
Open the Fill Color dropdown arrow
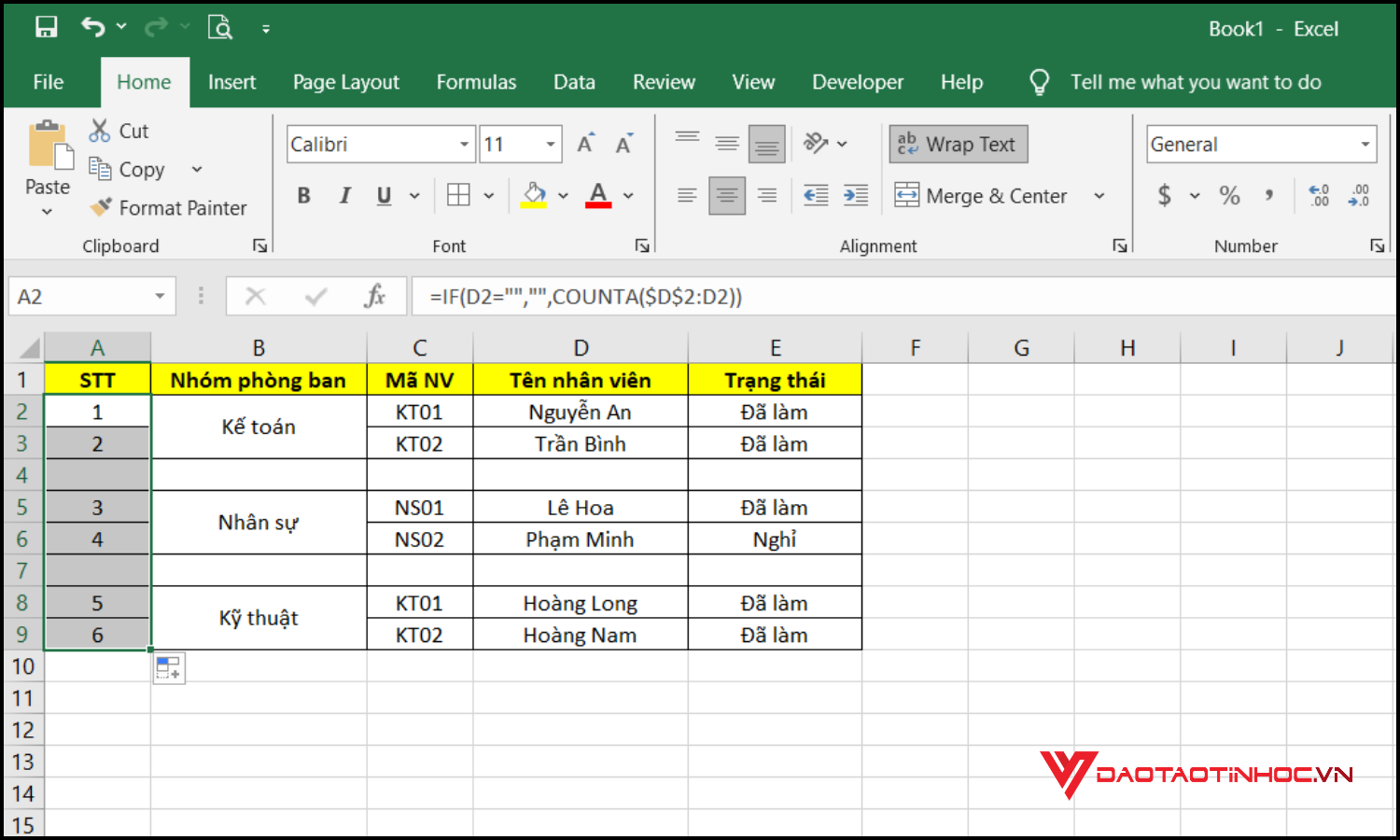pyautogui.click(x=561, y=195)
